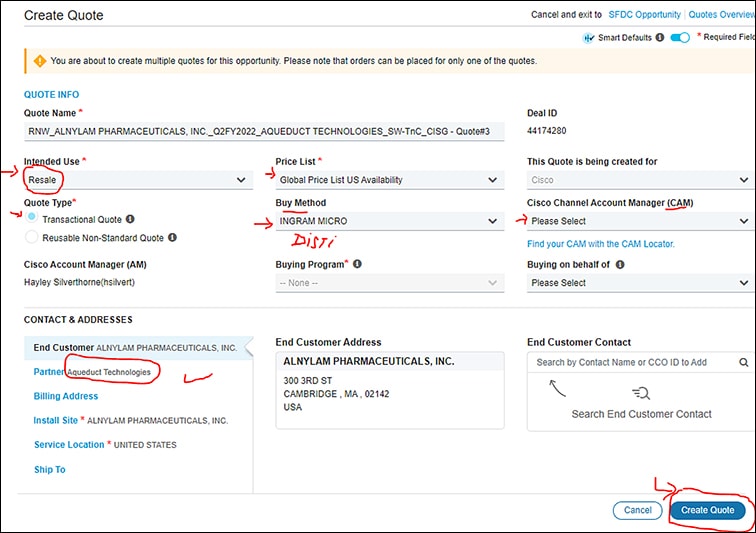Click the Smart Defaults waveform icon
Screen dimensions: 756x533
[x=588, y=38]
